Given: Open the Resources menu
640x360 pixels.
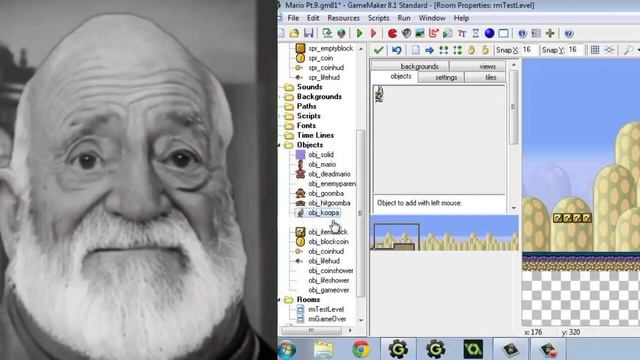Looking at the screenshot, I should (343, 18).
